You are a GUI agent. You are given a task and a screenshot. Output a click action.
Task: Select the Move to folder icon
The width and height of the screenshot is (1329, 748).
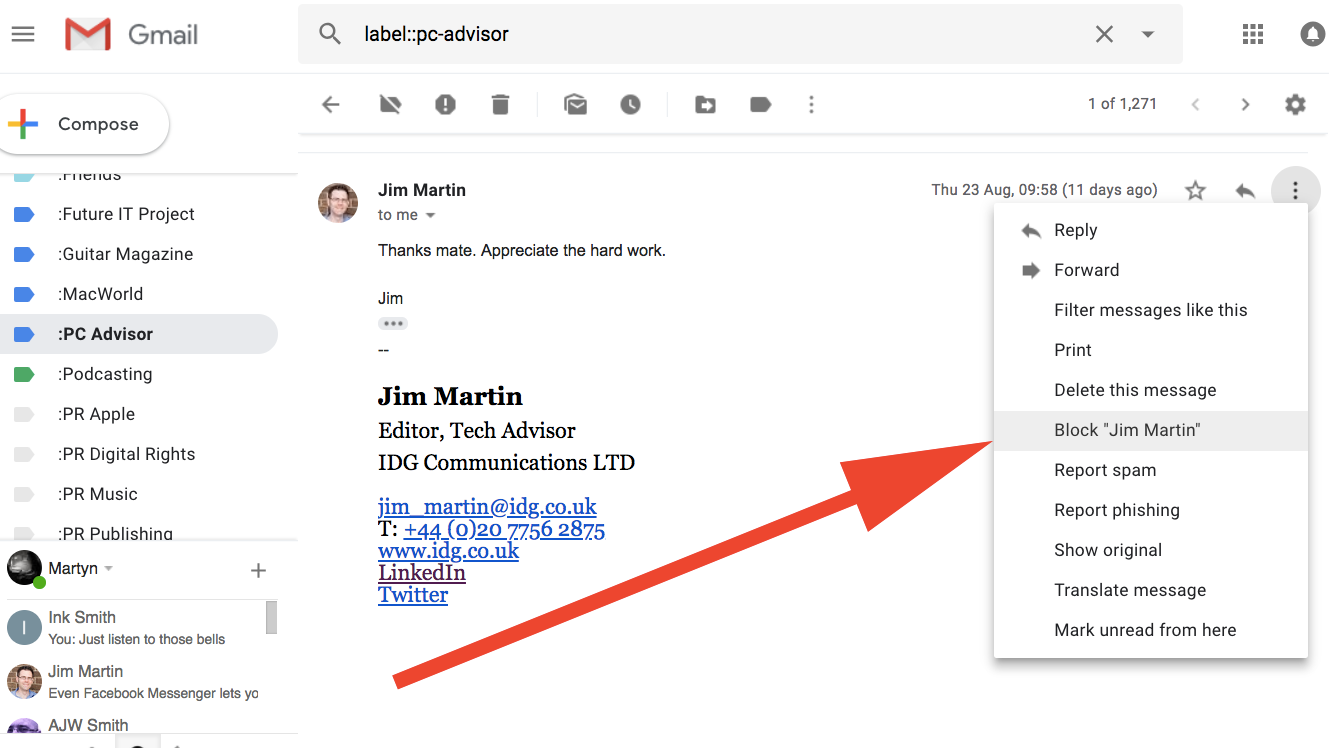(x=705, y=104)
